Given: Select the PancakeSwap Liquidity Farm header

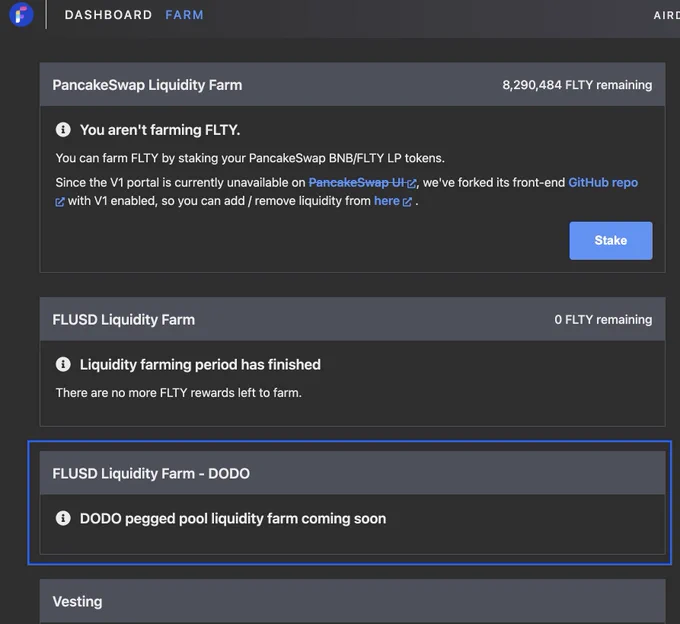Looking at the screenshot, I should click(352, 85).
